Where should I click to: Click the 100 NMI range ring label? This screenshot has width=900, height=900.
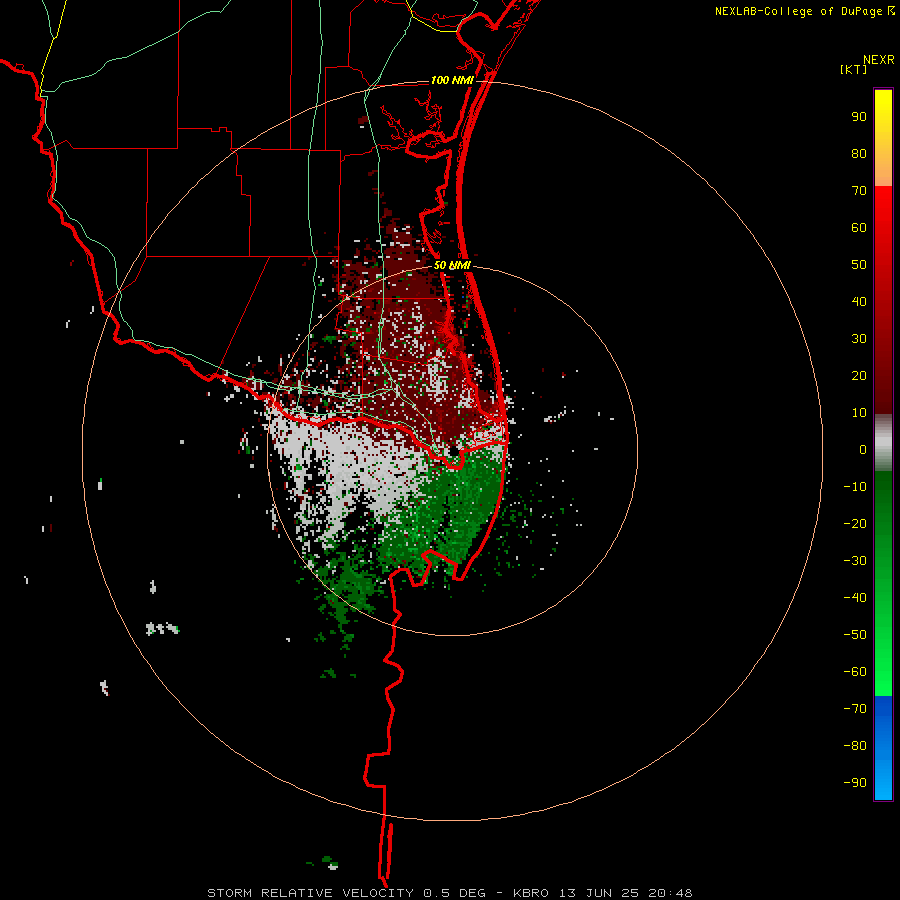(452, 80)
